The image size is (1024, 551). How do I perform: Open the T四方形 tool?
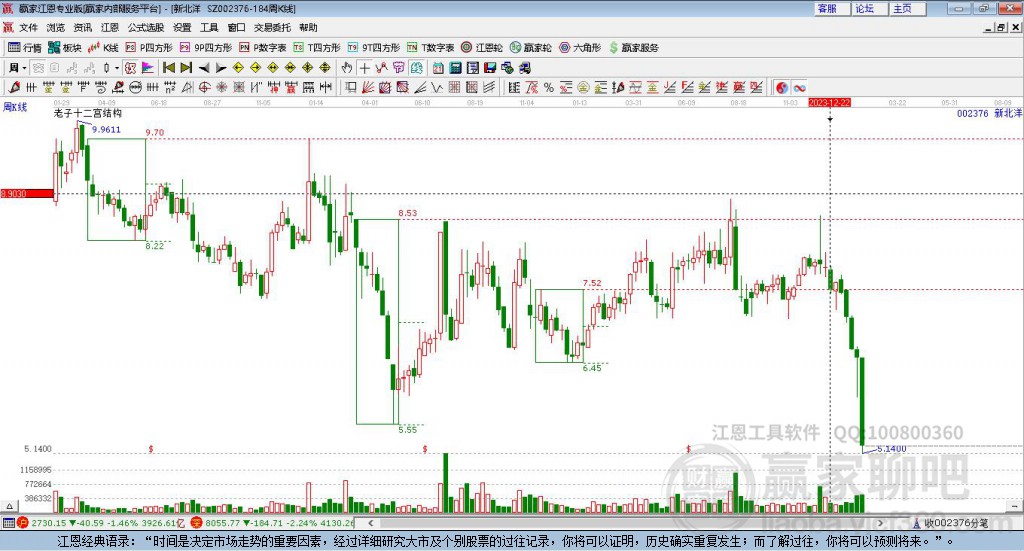point(317,48)
